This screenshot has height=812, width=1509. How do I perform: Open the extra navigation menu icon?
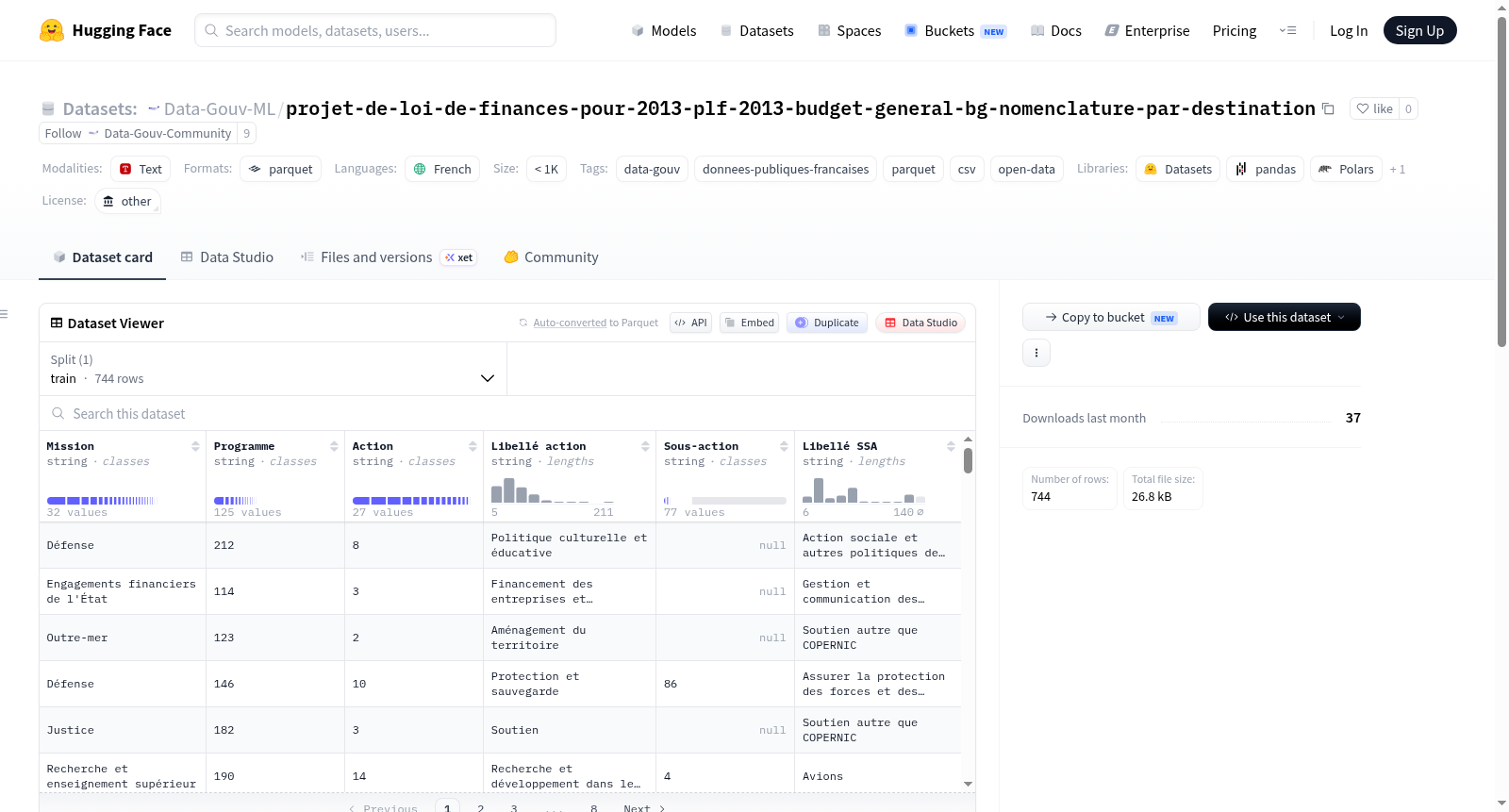pyautogui.click(x=1287, y=30)
